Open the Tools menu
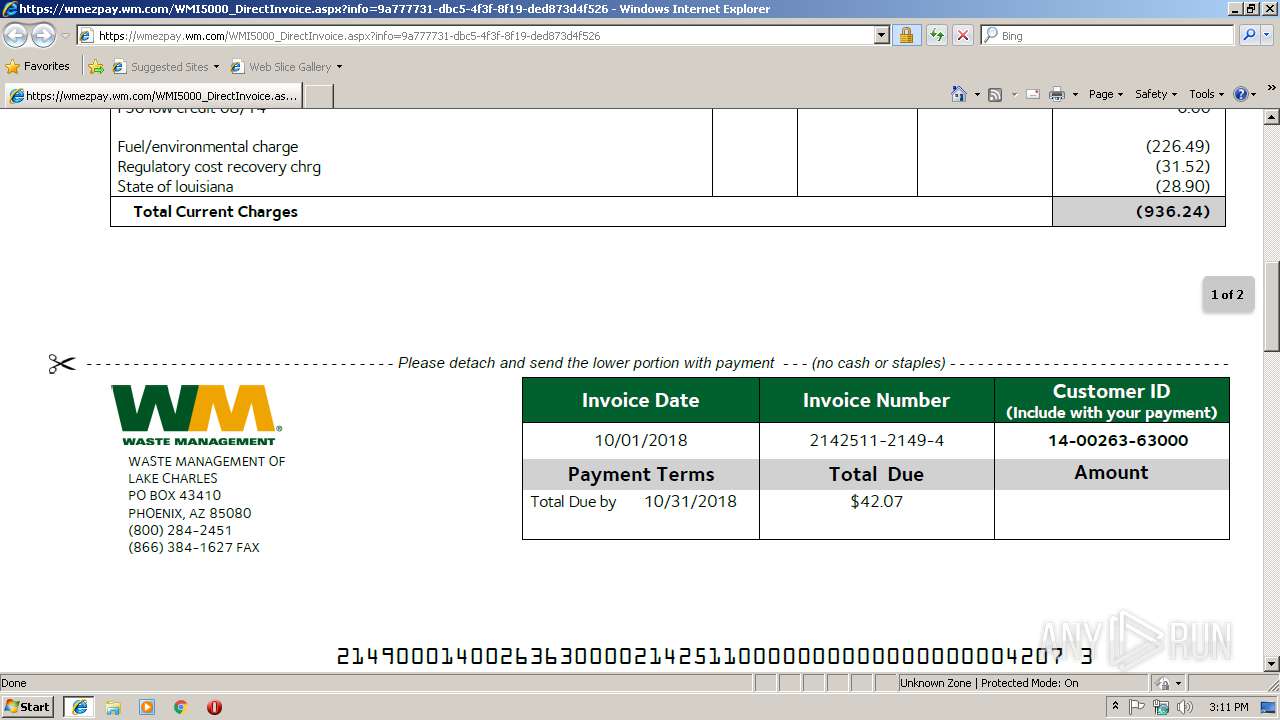Image resolution: width=1280 pixels, height=720 pixels. pyautogui.click(x=1206, y=94)
